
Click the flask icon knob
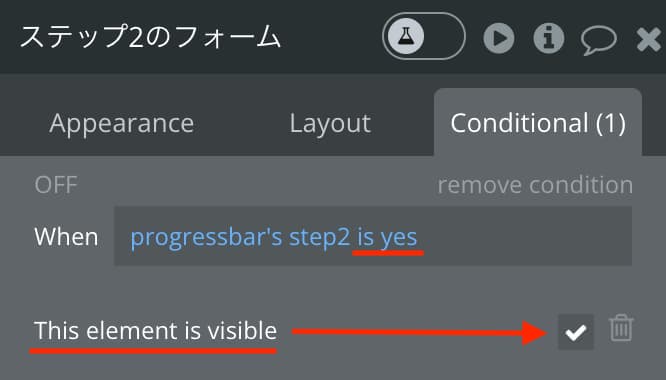tap(406, 36)
